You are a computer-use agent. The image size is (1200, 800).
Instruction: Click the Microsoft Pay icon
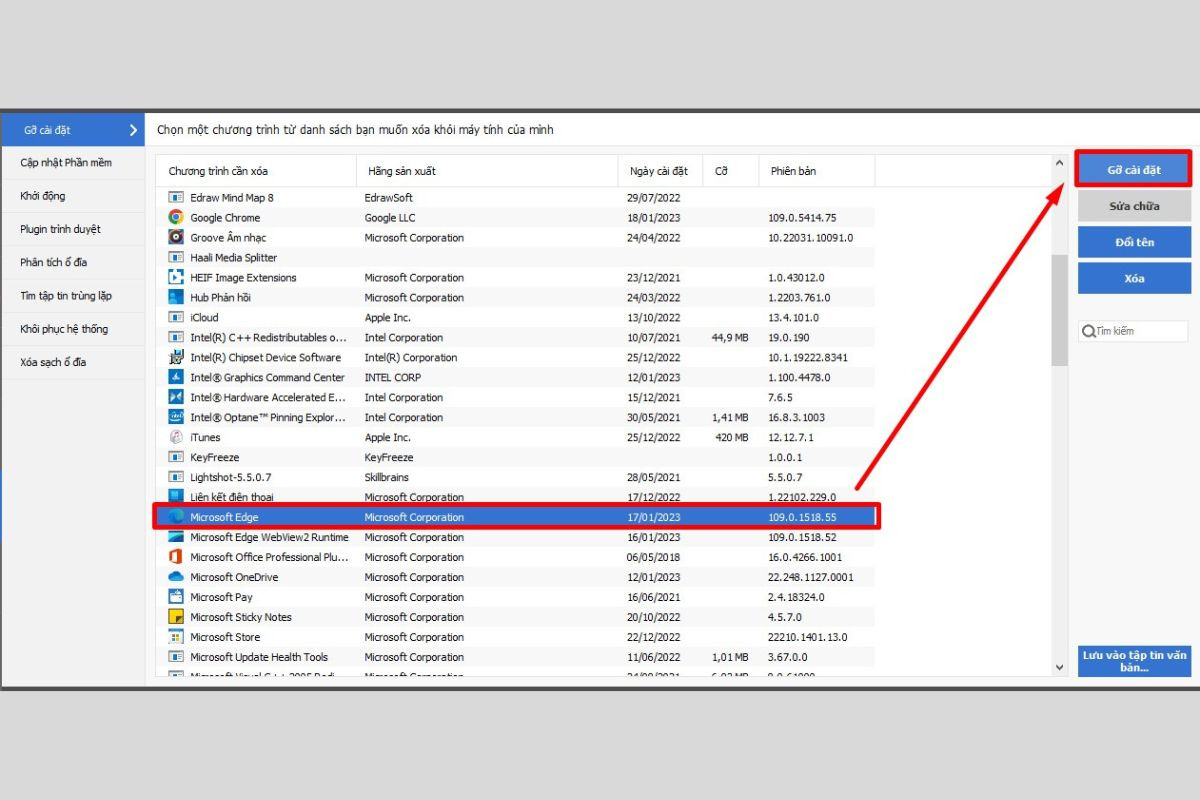(x=176, y=597)
